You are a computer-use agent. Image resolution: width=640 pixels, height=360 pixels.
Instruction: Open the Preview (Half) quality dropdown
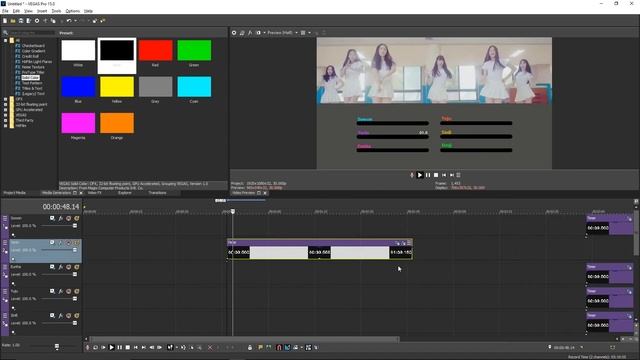(x=296, y=33)
